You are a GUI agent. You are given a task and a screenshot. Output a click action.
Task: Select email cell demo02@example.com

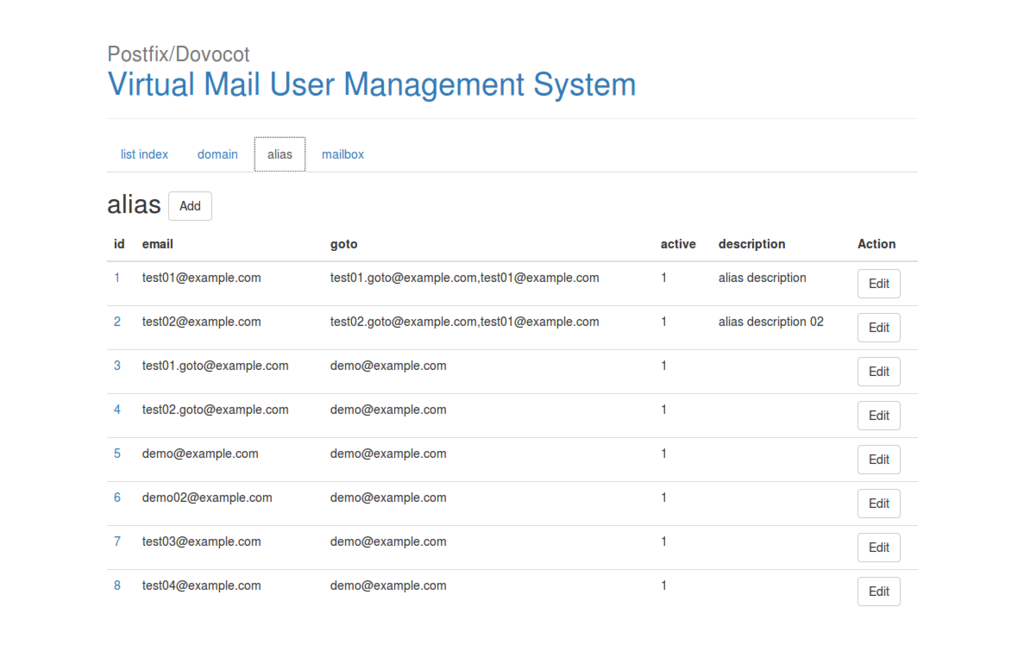click(207, 497)
